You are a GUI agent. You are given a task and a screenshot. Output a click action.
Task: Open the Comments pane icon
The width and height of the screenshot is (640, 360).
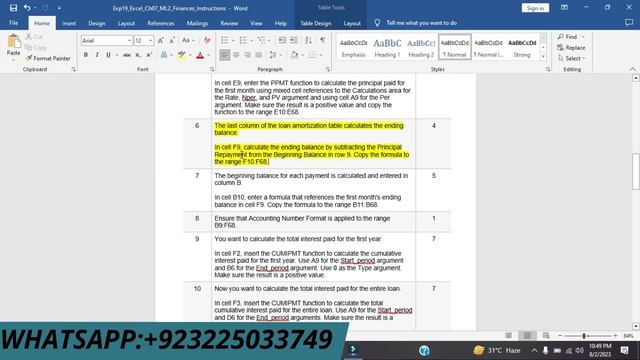[x=629, y=23]
